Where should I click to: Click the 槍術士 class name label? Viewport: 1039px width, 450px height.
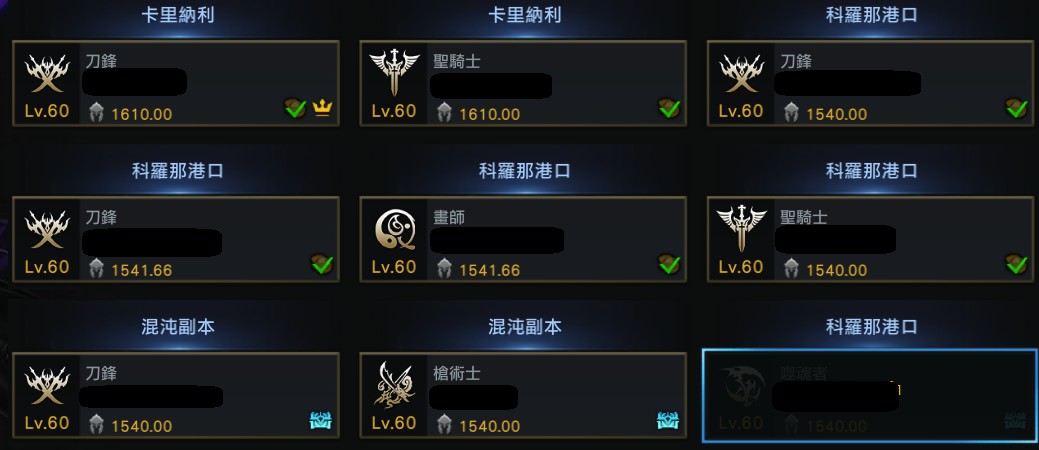[457, 374]
